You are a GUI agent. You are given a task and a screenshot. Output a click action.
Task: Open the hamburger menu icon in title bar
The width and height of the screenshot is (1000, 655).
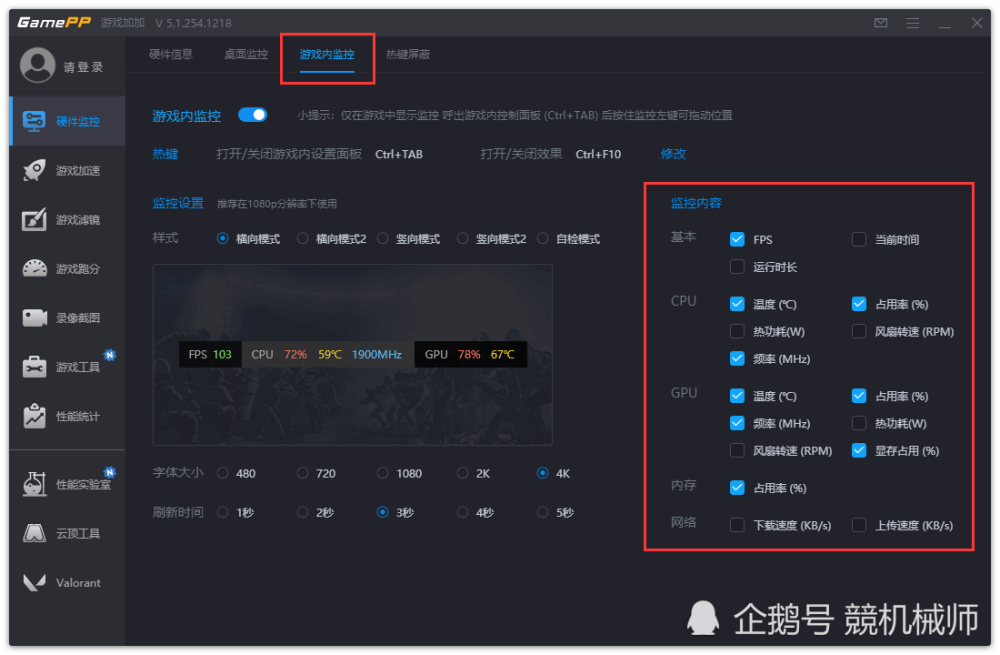coord(913,23)
